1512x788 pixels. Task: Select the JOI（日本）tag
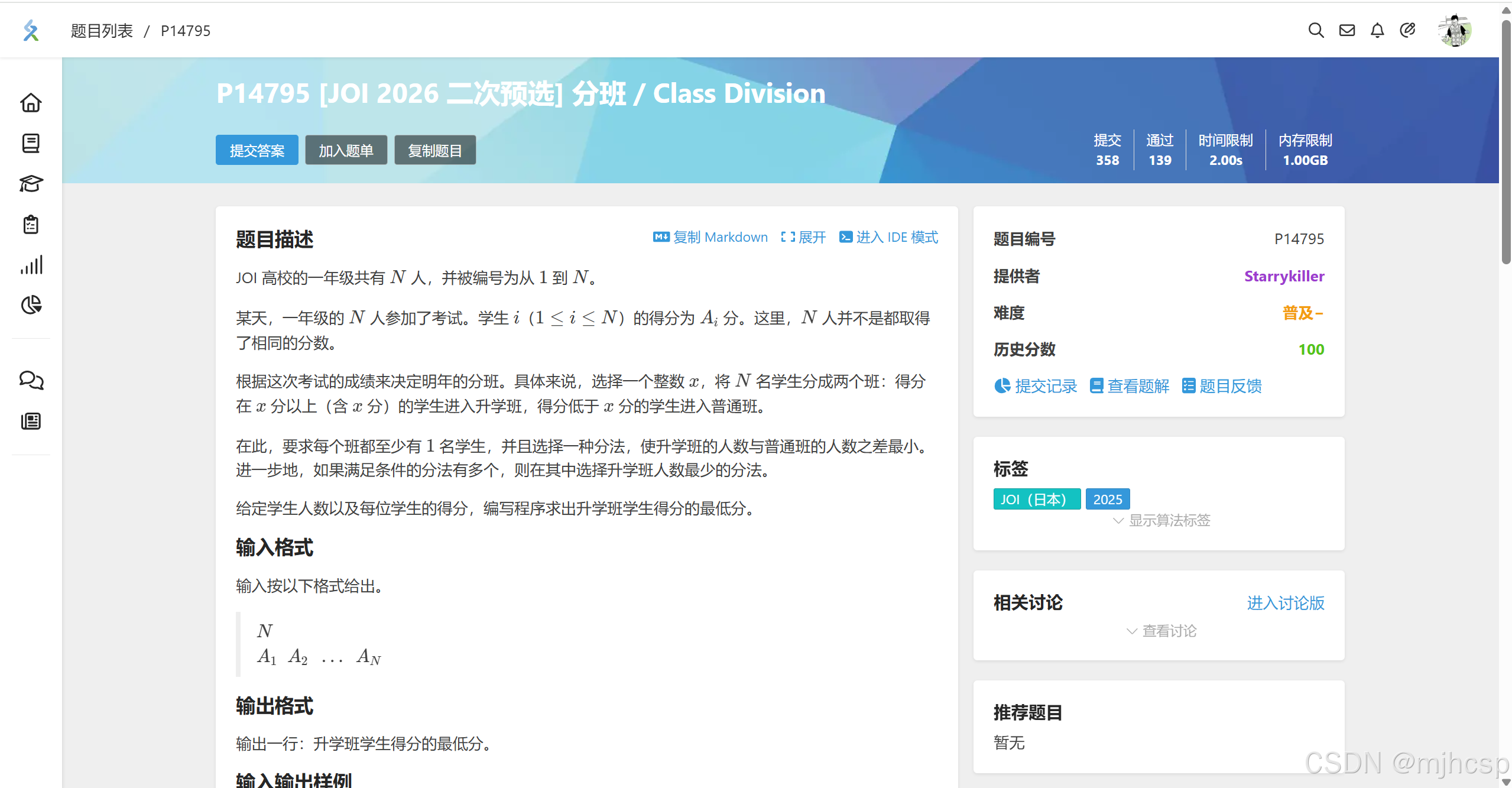[1036, 499]
